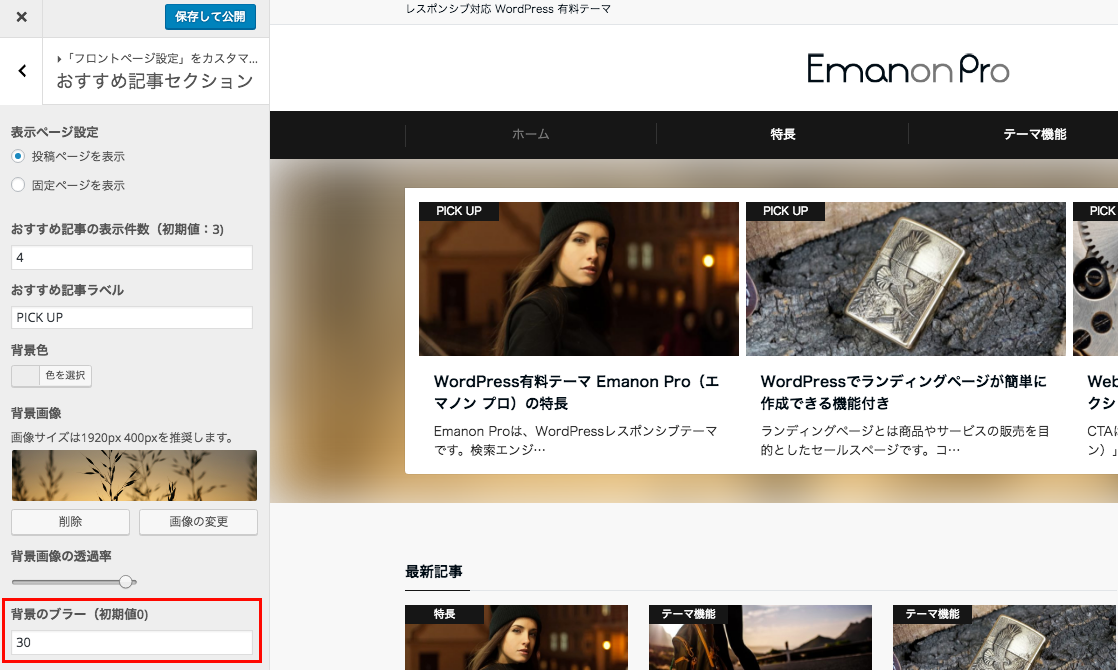This screenshot has width=1118, height=670.
Task: Open the 特長 navigation menu item
Action: click(782, 134)
